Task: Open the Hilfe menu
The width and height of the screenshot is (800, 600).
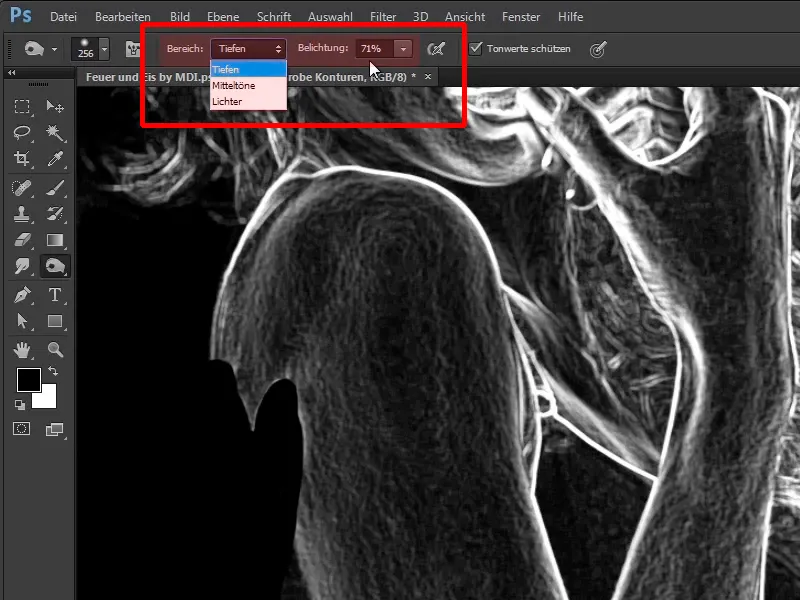Action: coord(570,17)
